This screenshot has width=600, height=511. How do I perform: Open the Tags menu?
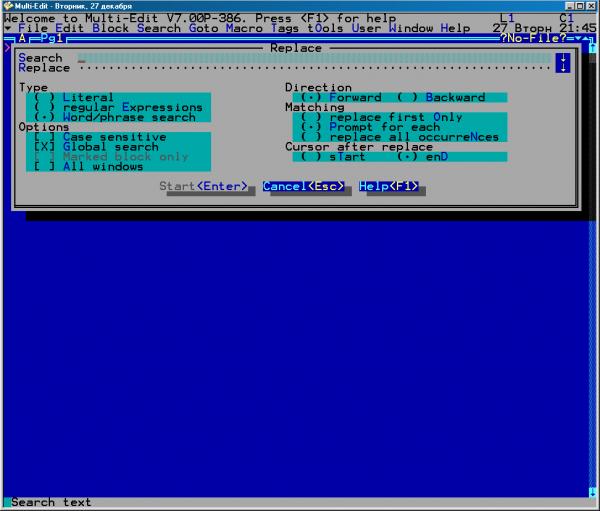pos(285,28)
